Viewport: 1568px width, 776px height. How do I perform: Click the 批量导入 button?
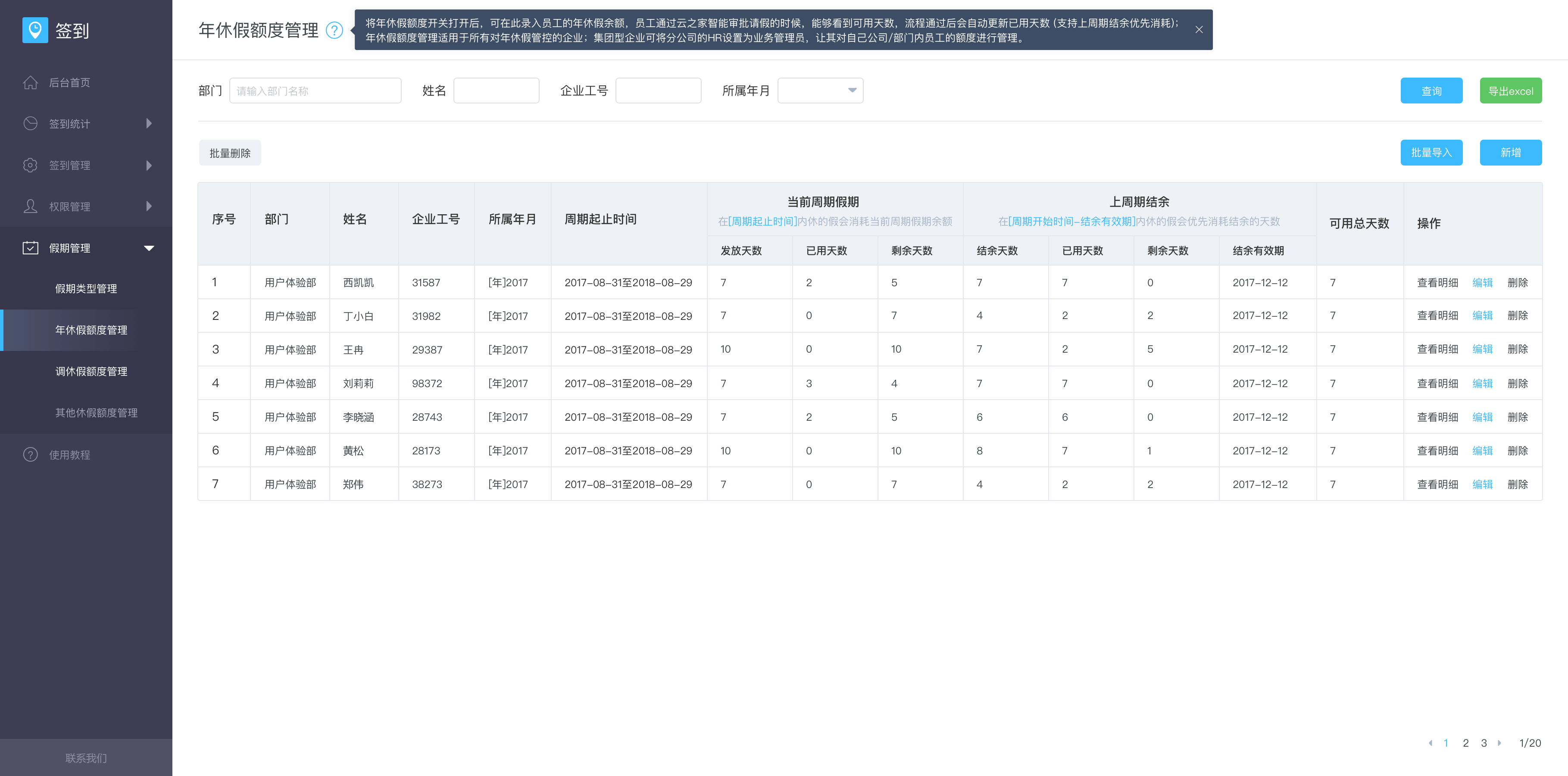1431,152
